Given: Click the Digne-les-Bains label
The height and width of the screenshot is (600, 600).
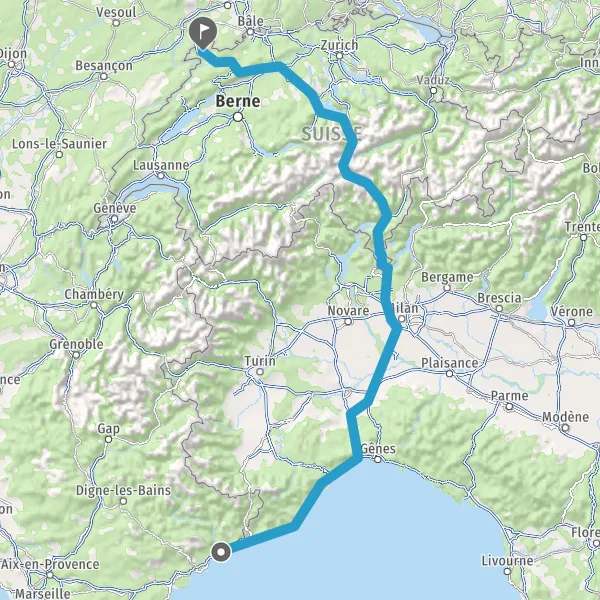Looking at the screenshot, I should [123, 491].
